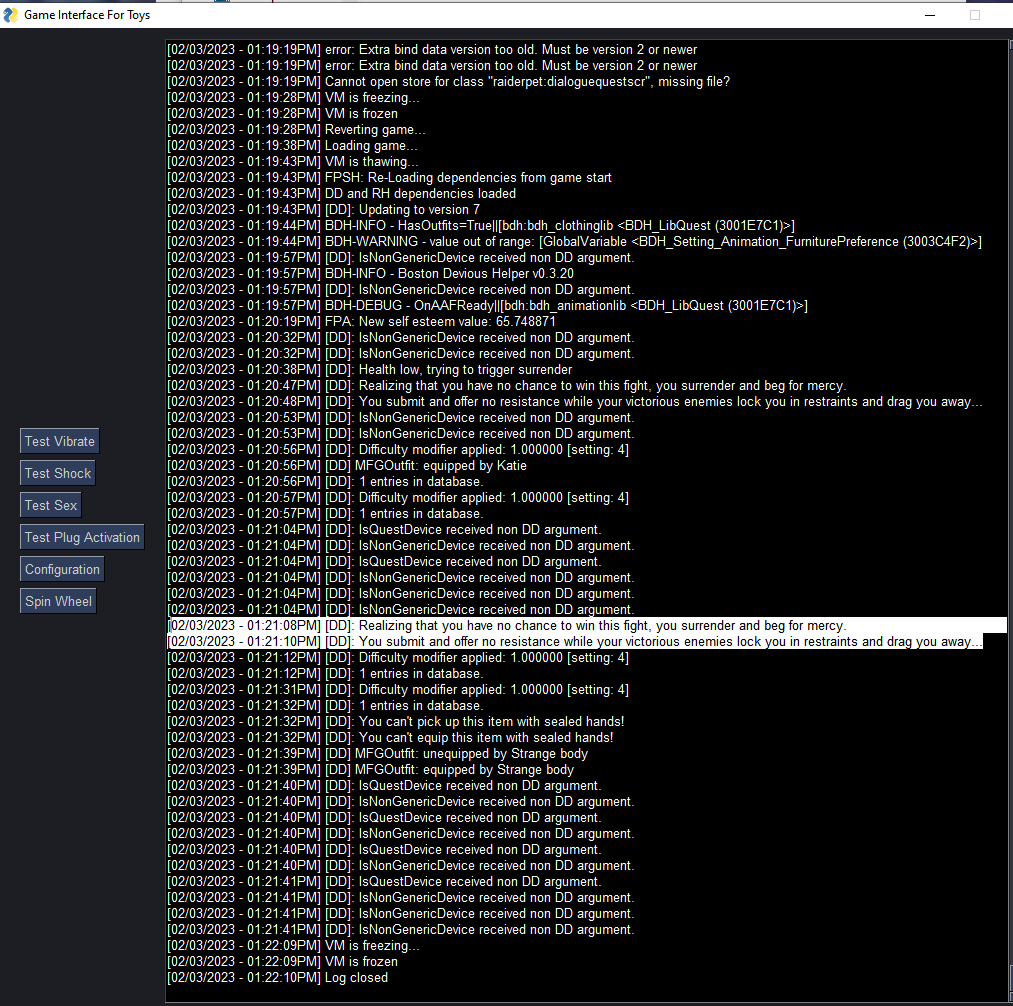Click 'You can't equip this item' line
This screenshot has height=1006, width=1013.
pyautogui.click(x=390, y=737)
